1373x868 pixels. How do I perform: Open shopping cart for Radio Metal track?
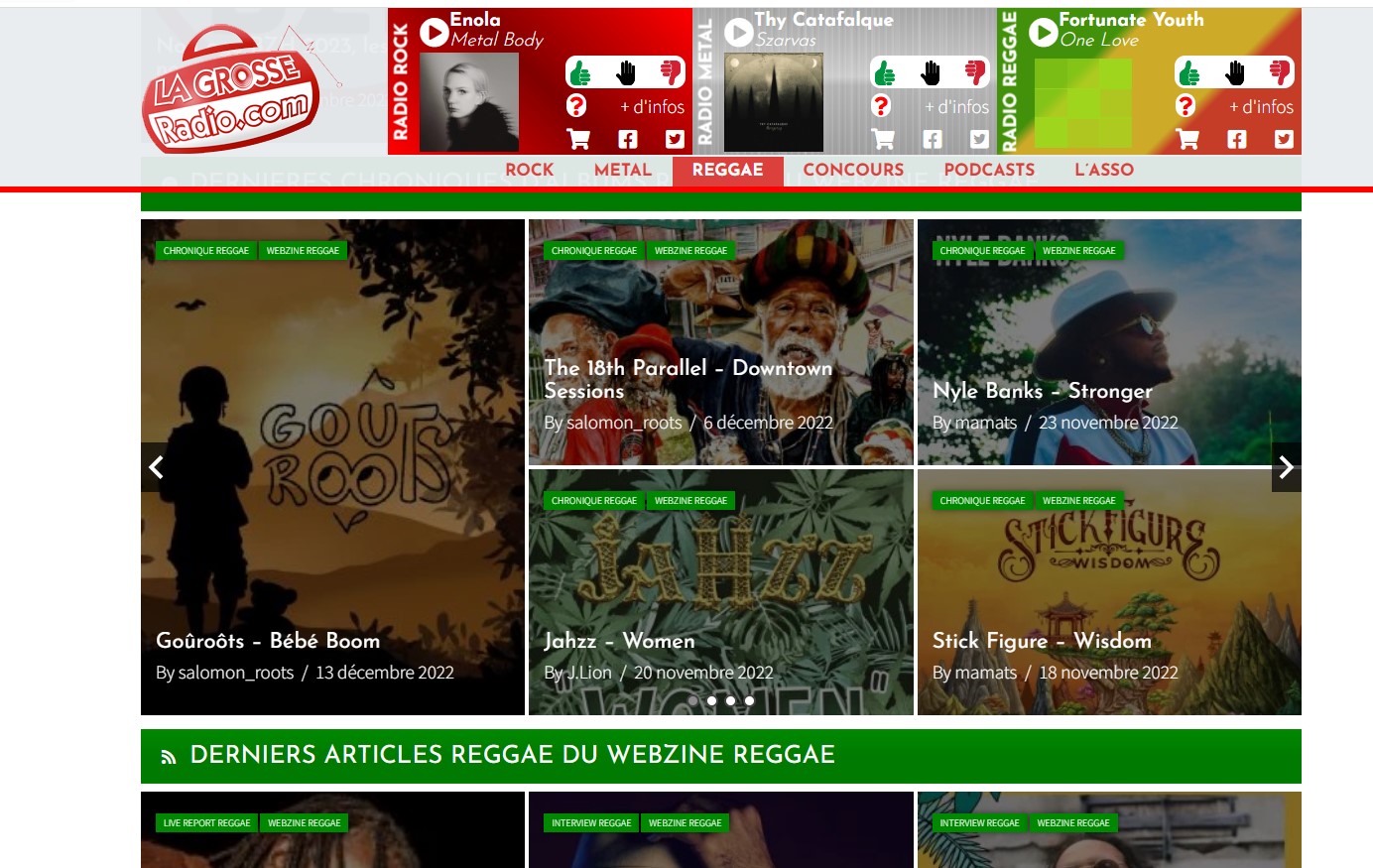(x=883, y=139)
